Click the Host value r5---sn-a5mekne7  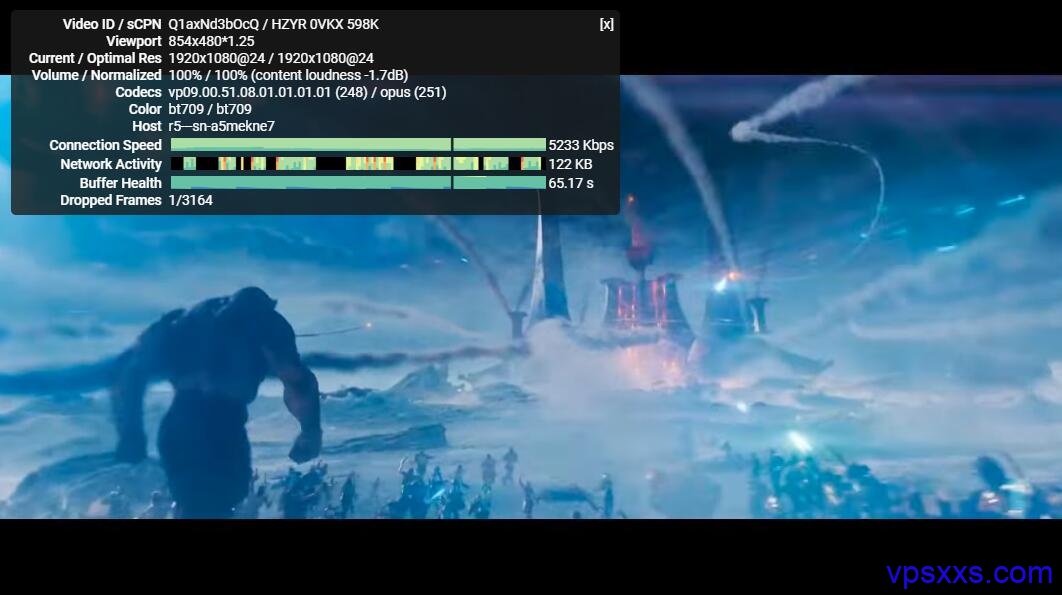coord(221,126)
